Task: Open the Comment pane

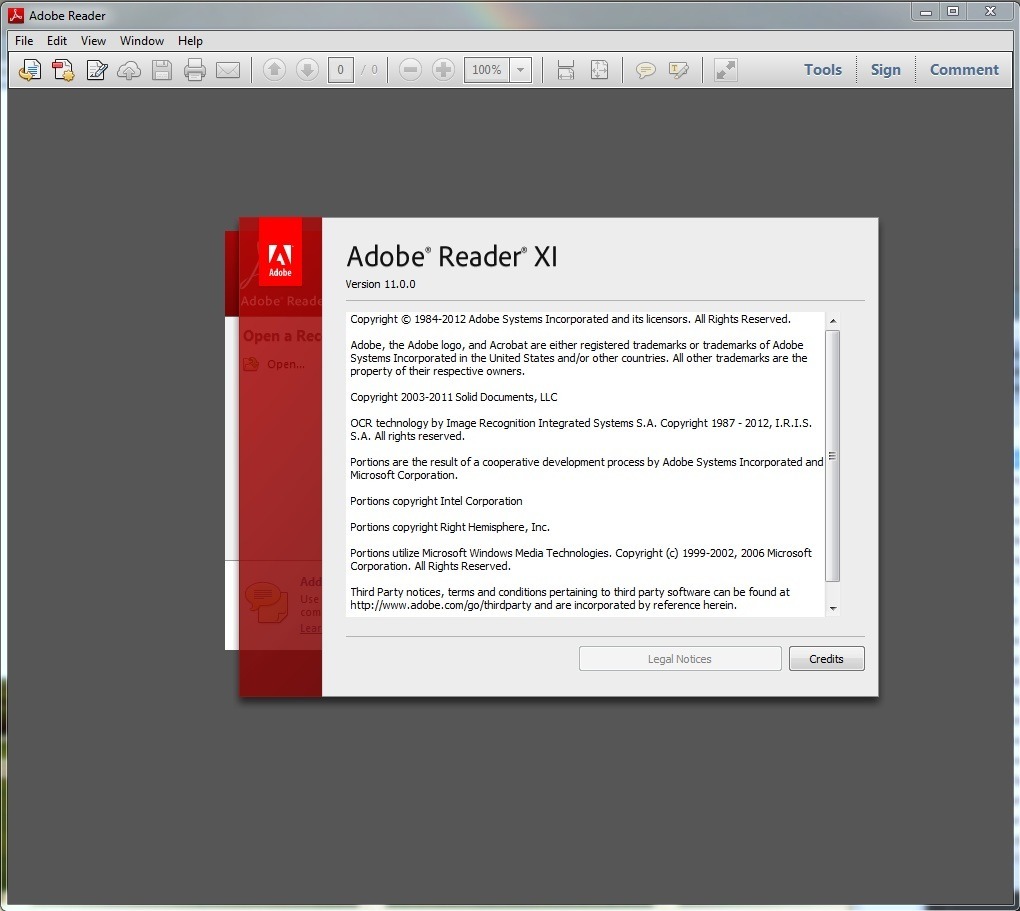Action: [x=964, y=70]
